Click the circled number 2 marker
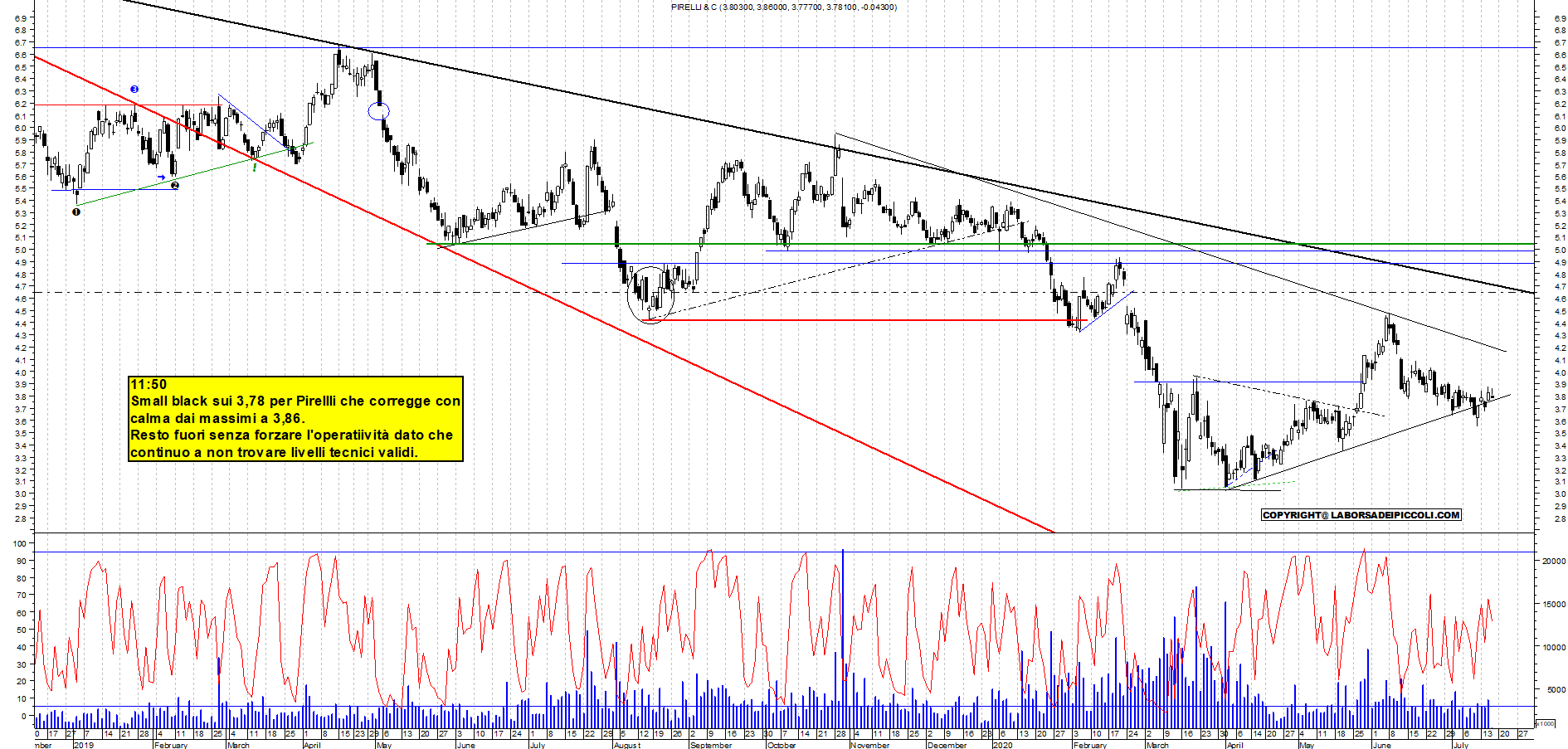 click(x=175, y=185)
